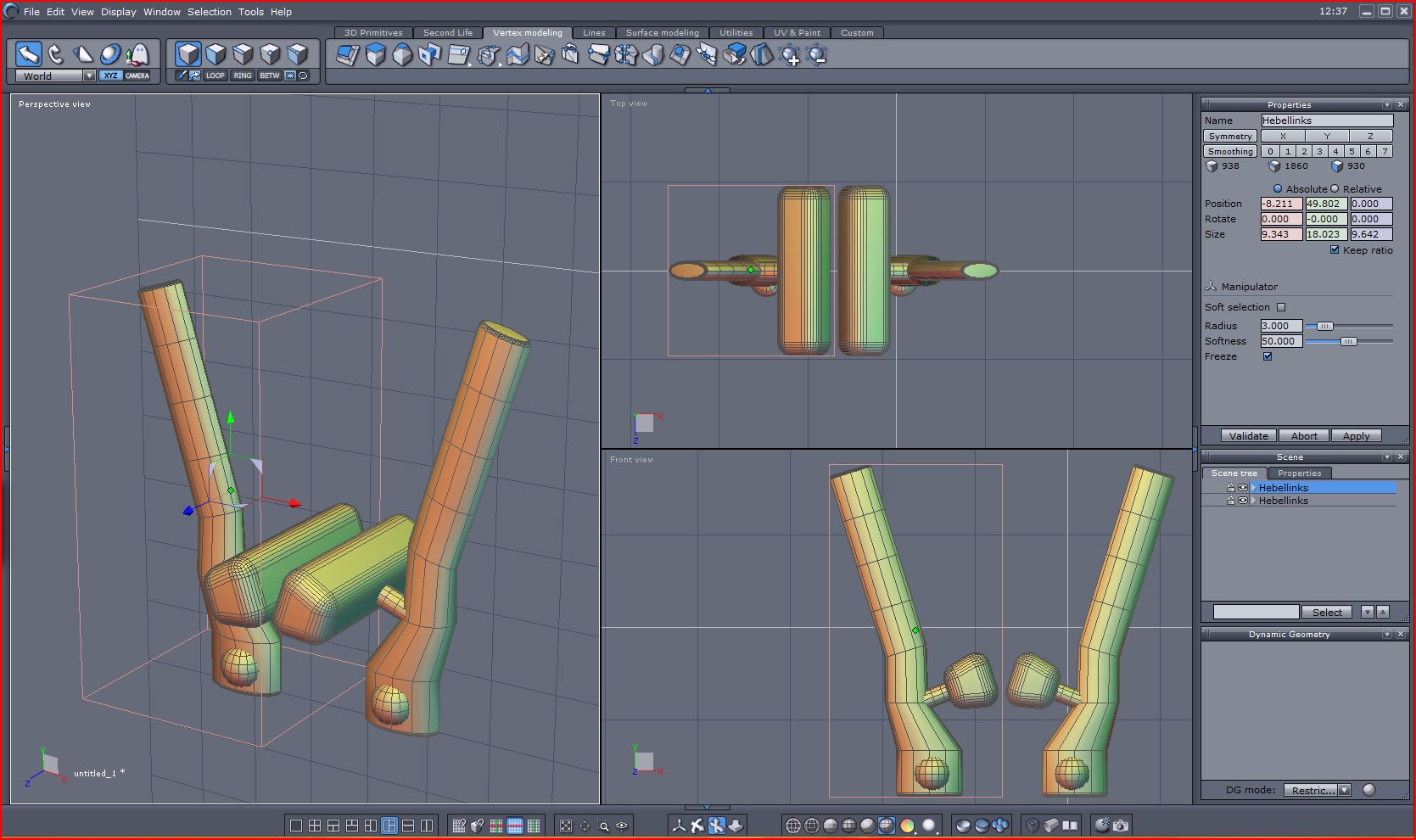Click the Select button in Scene panel
The height and width of the screenshot is (840, 1416).
coord(1327,612)
